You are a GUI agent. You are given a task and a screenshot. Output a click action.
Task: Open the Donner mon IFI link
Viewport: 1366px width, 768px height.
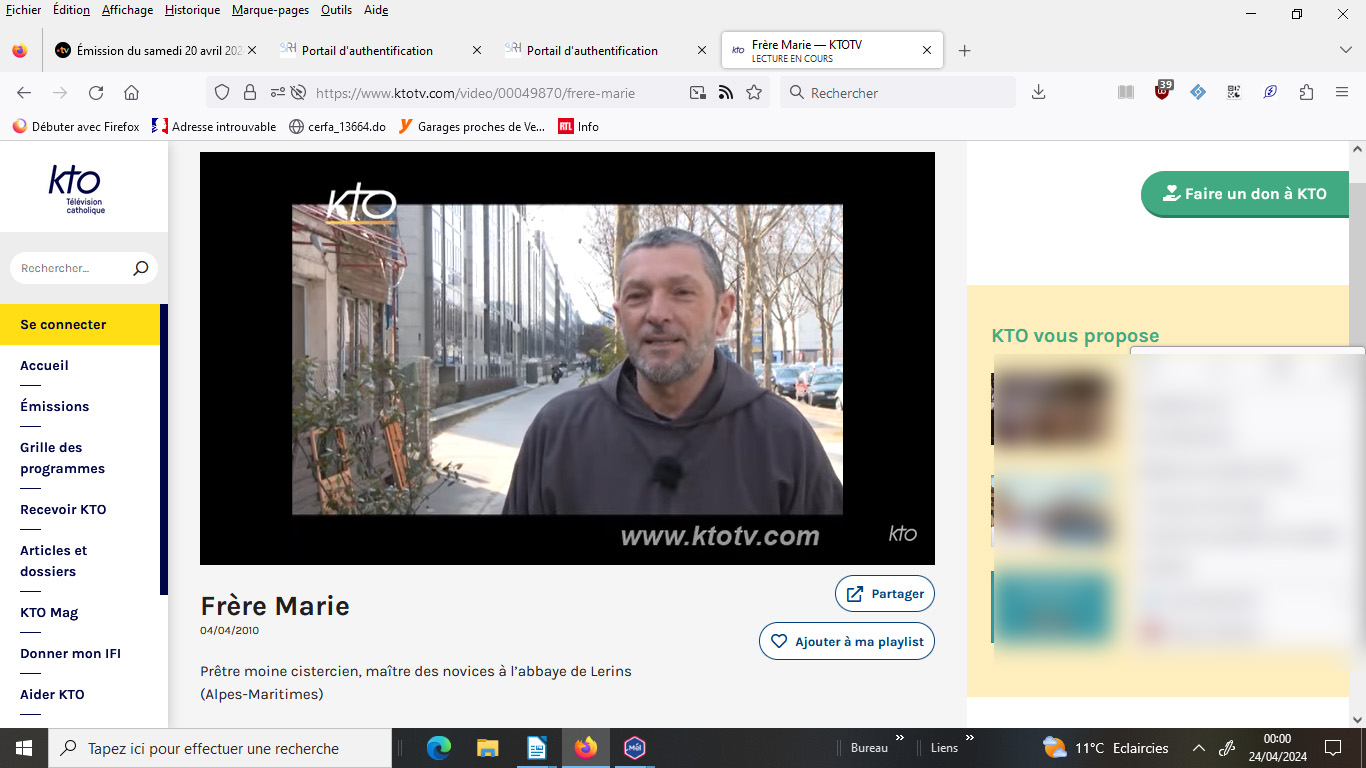70,653
